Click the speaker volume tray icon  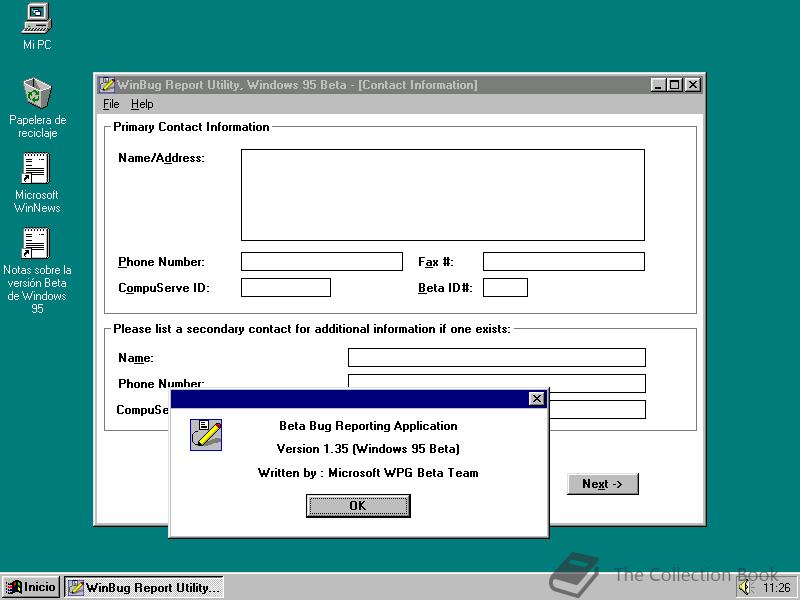(745, 588)
